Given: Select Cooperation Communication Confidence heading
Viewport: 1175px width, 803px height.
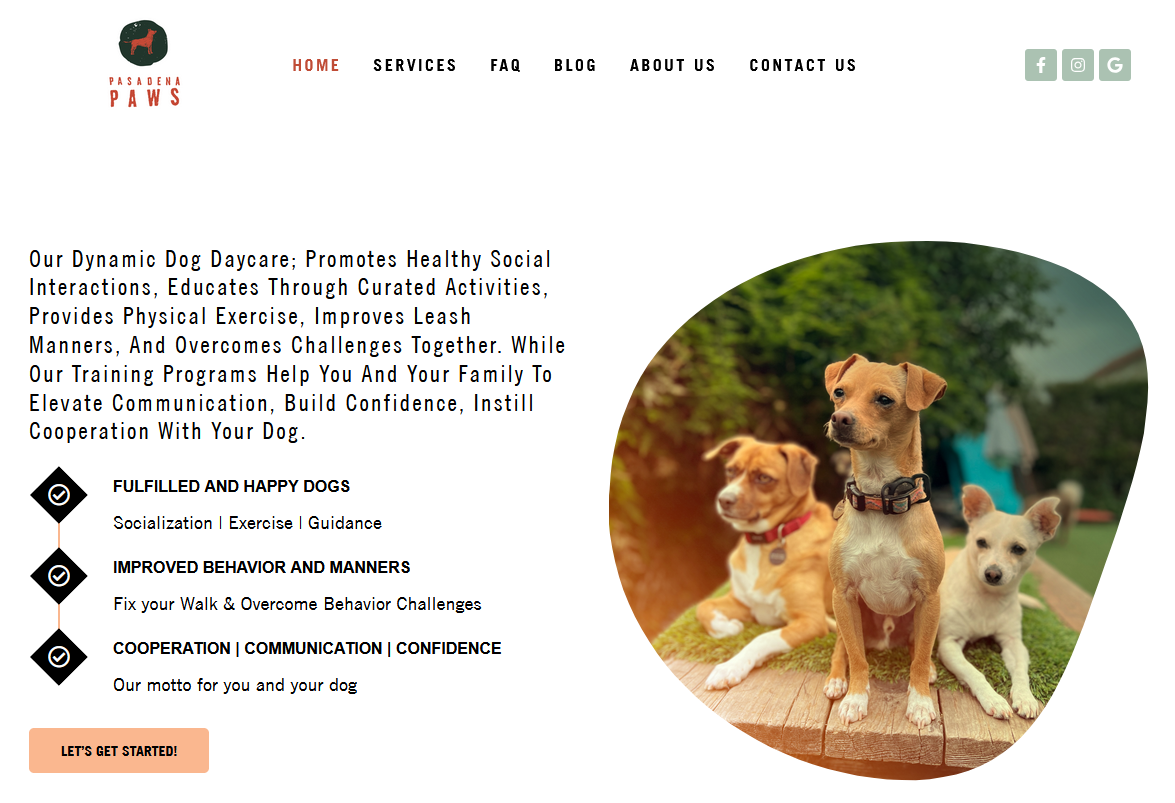Looking at the screenshot, I should [x=307, y=648].
